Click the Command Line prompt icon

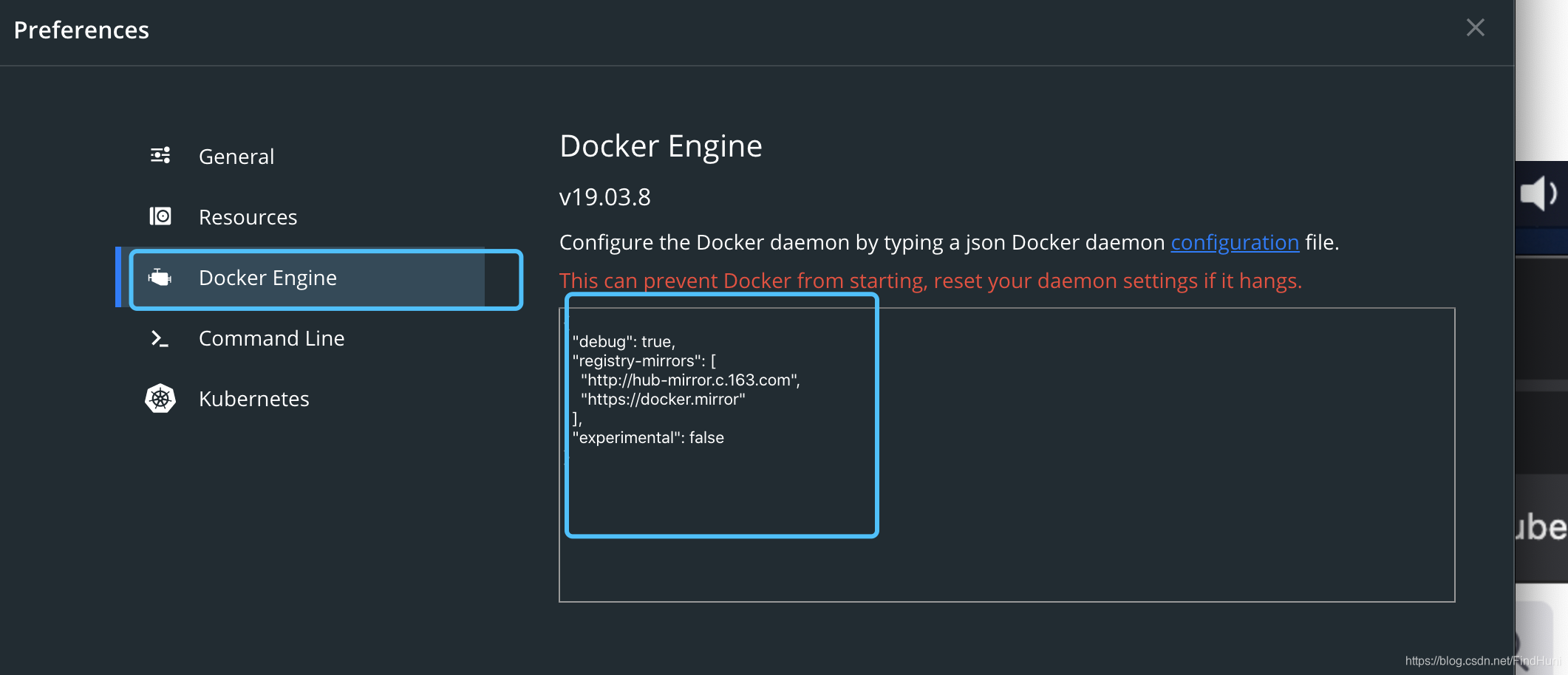[x=160, y=338]
